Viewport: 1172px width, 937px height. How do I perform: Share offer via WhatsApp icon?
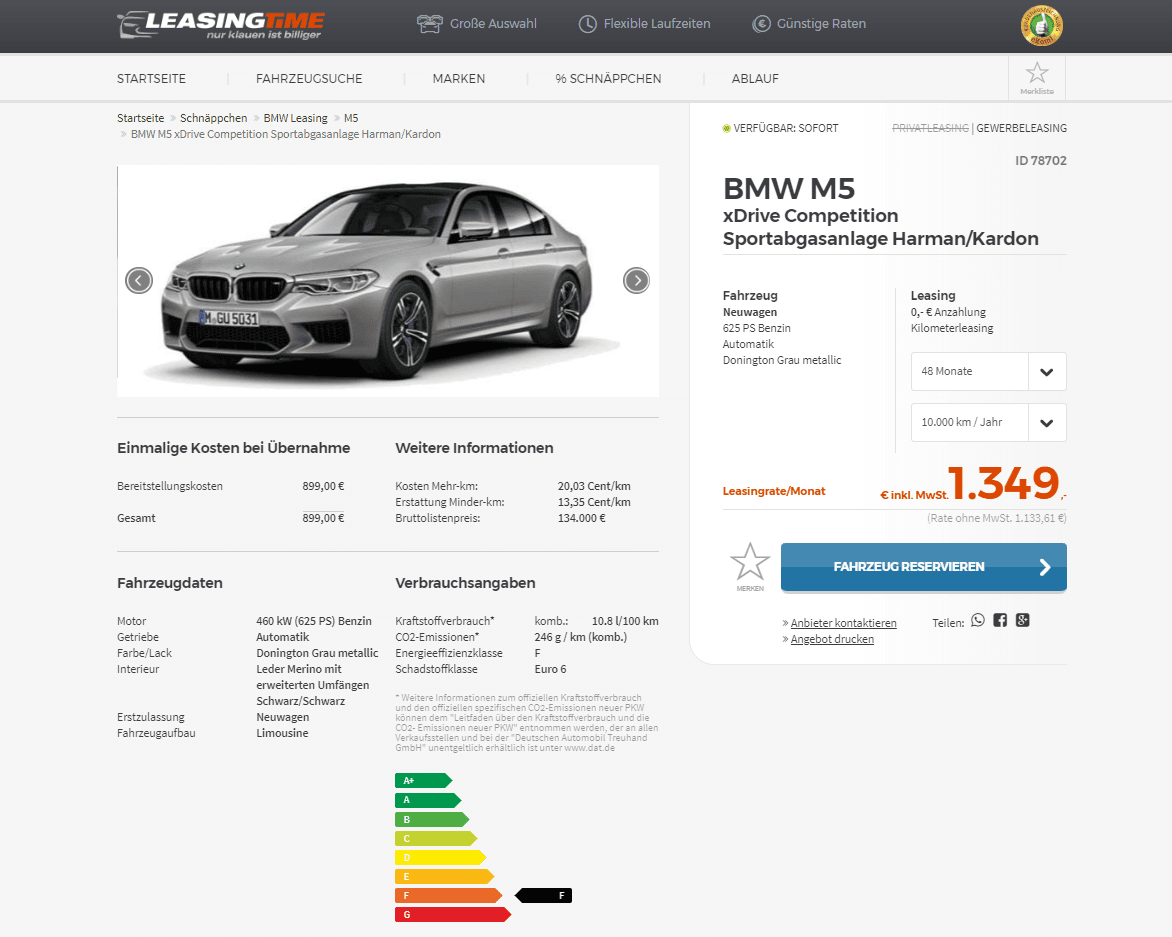(x=978, y=620)
